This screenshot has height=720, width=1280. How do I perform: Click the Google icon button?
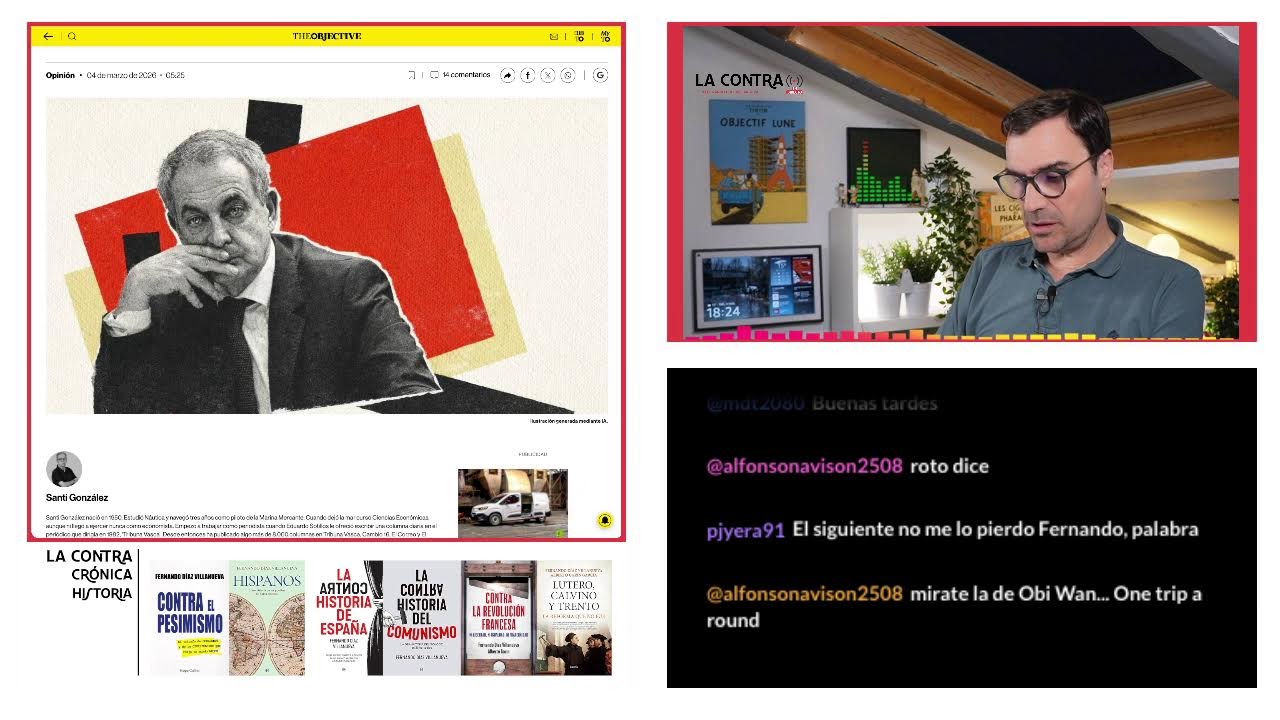pos(600,75)
